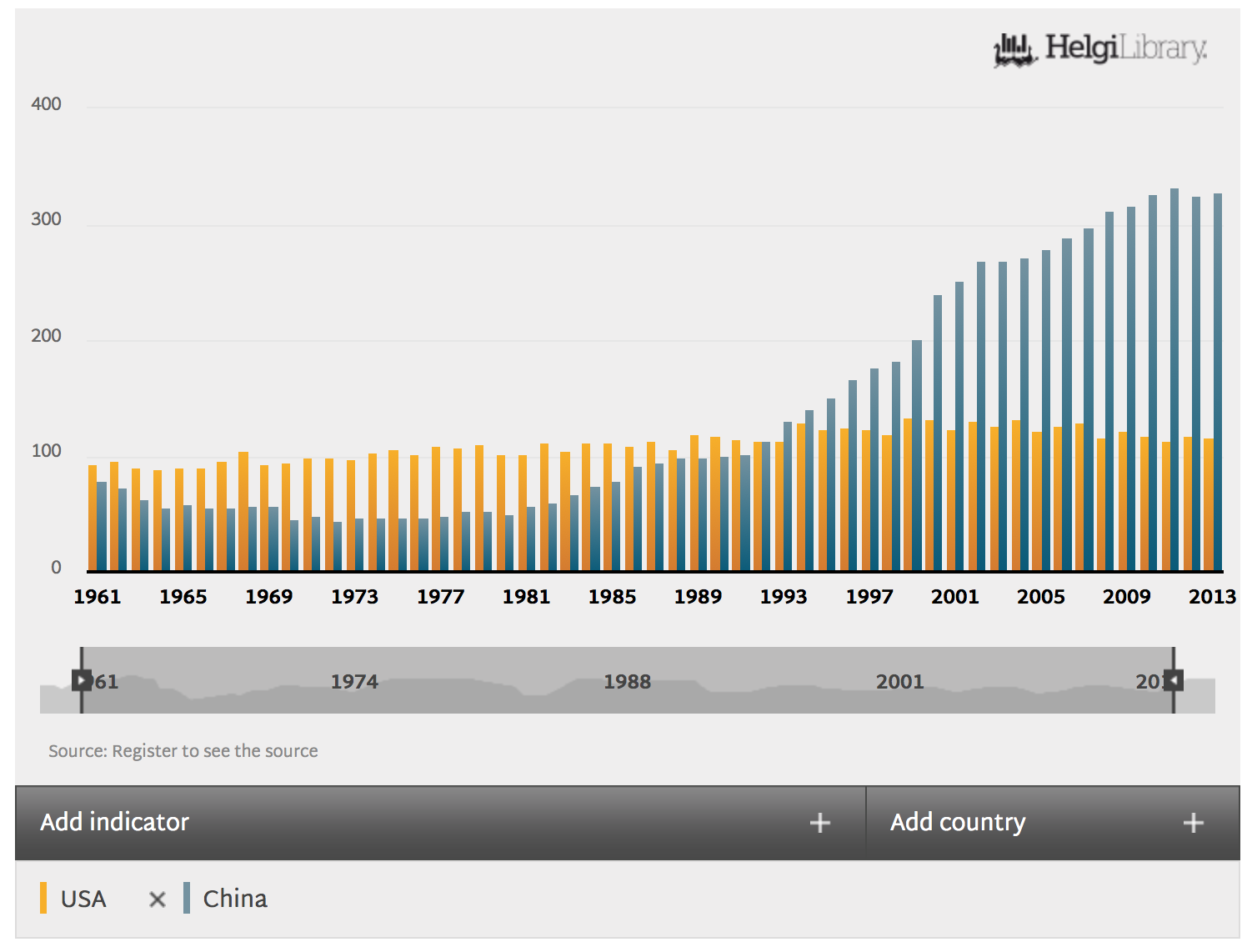Click the 1997 x-axis label
Screen dimensions: 1252x952
869,597
